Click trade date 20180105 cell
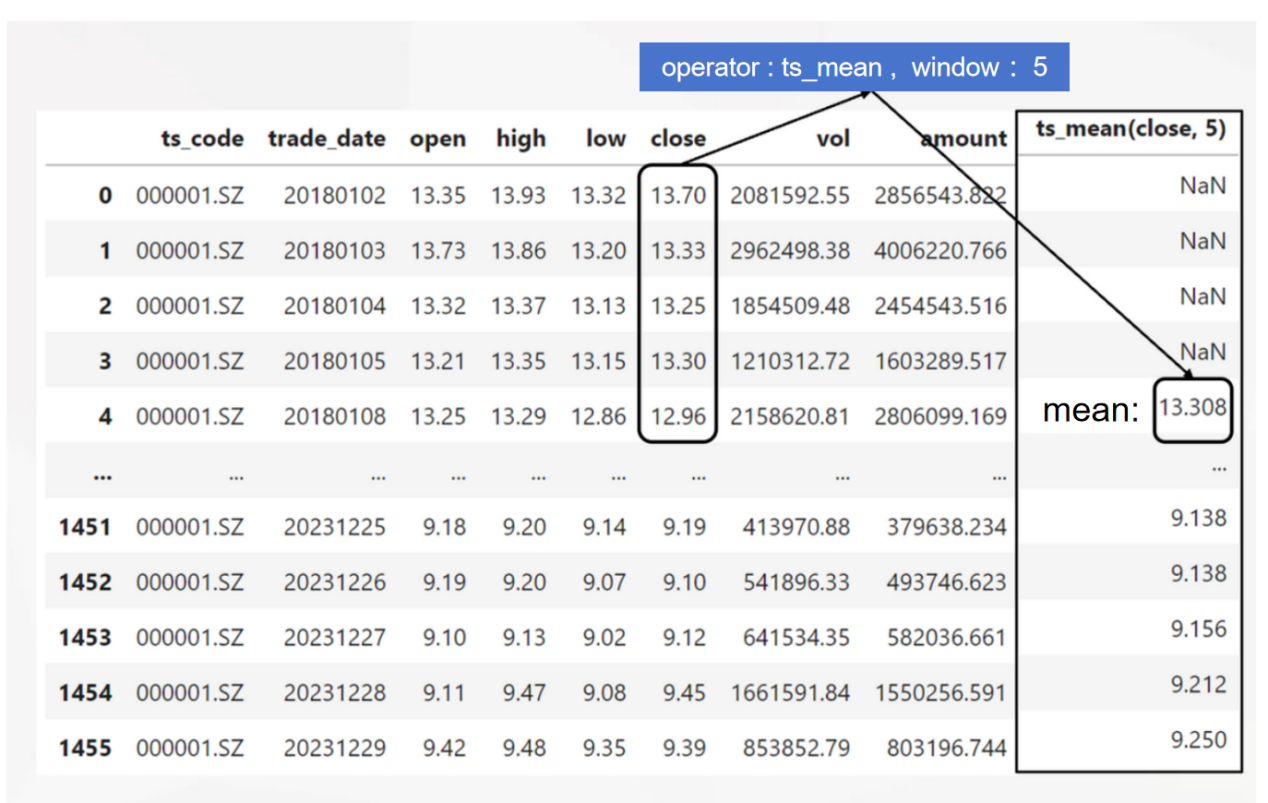Viewport: 1268px width, 803px height. pyautogui.click(x=334, y=361)
